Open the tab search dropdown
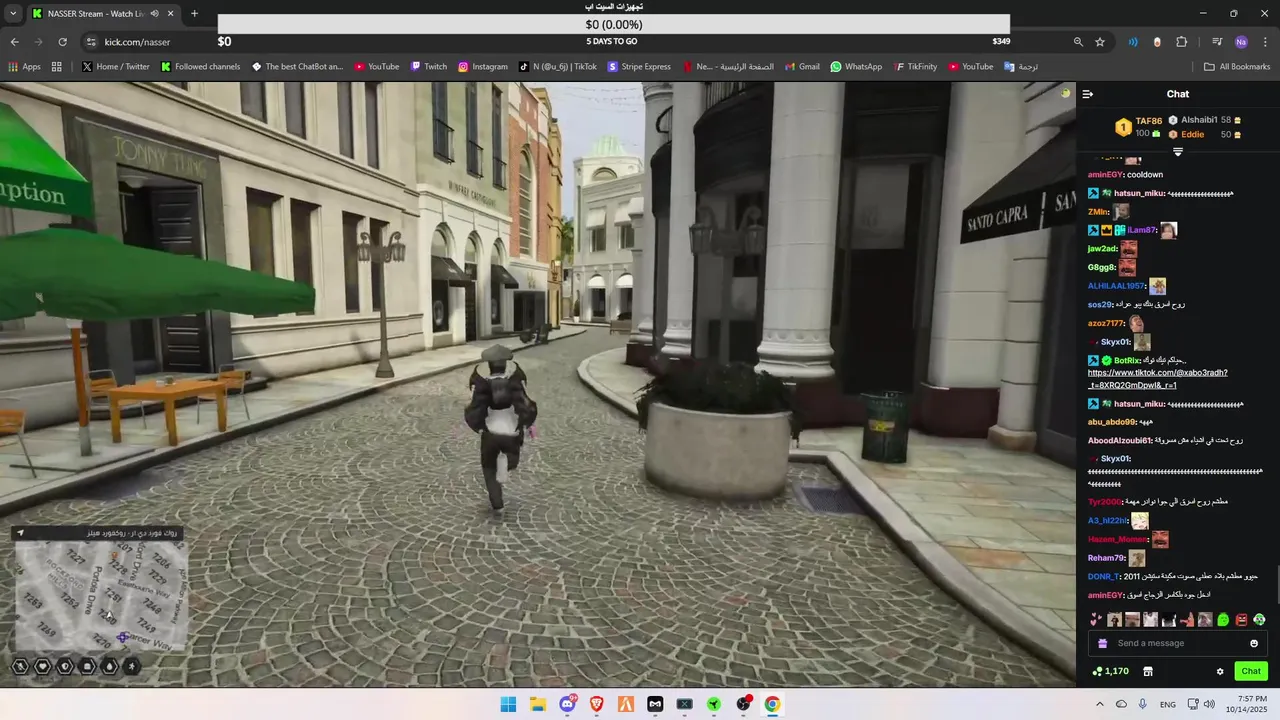Viewport: 1280px width, 720px height. [12, 14]
